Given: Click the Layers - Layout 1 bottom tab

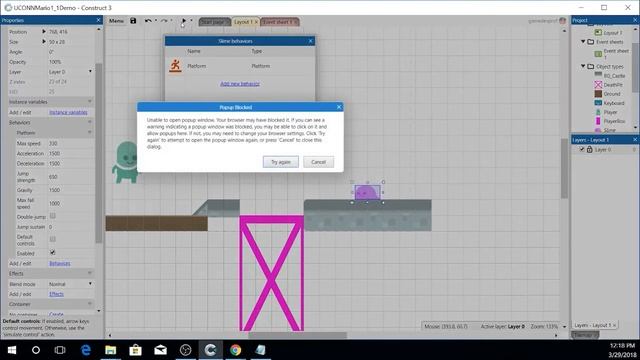Looking at the screenshot, I should (595, 325).
